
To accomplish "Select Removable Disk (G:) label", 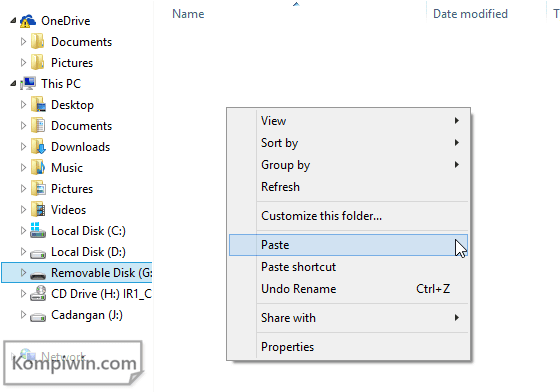I will pos(101,273).
